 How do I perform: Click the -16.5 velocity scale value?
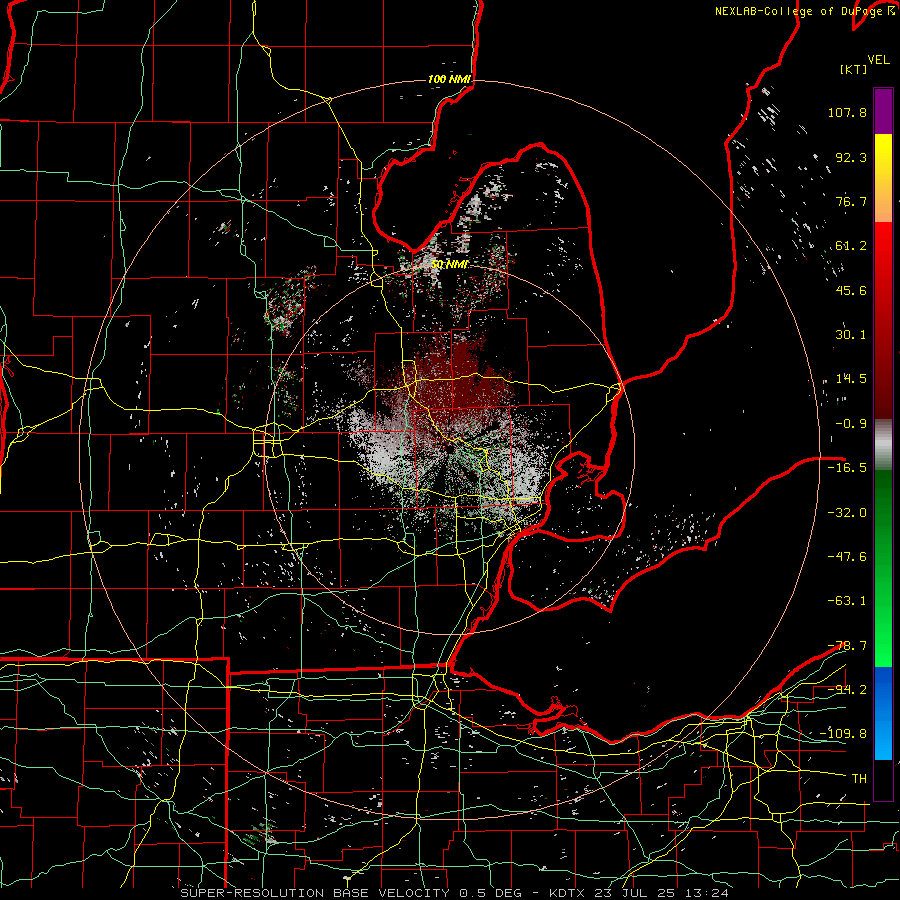tap(847, 468)
